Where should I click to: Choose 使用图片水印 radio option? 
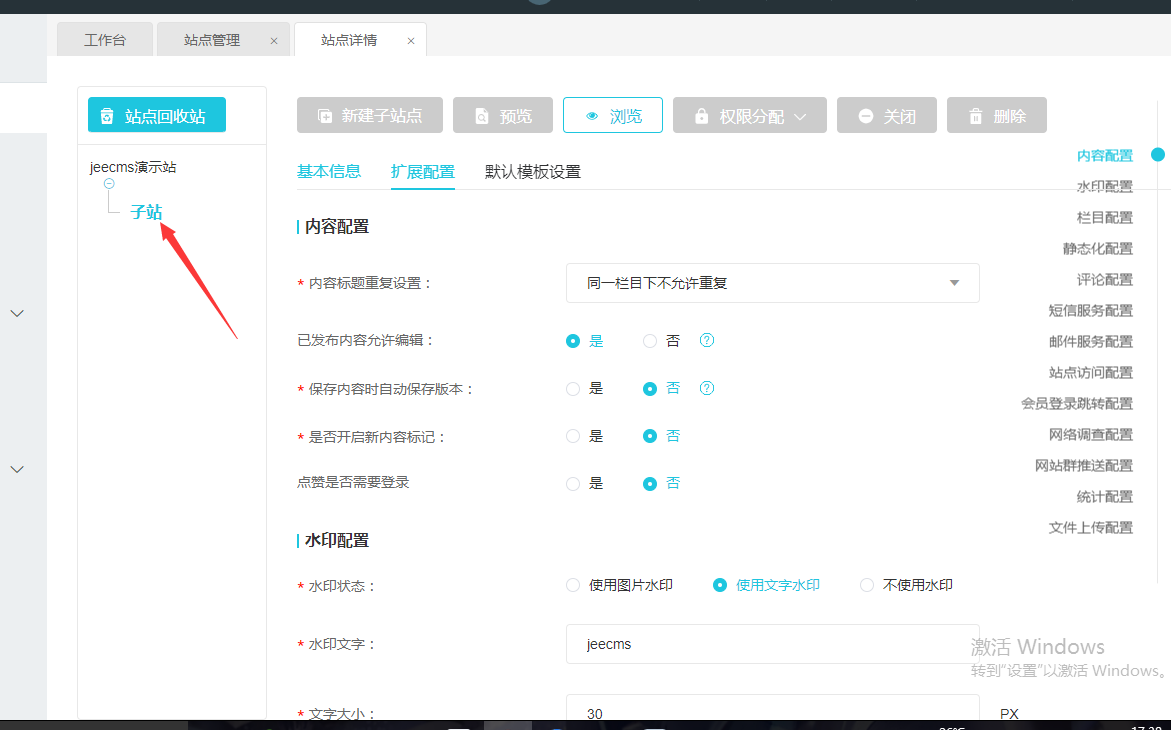click(573, 585)
